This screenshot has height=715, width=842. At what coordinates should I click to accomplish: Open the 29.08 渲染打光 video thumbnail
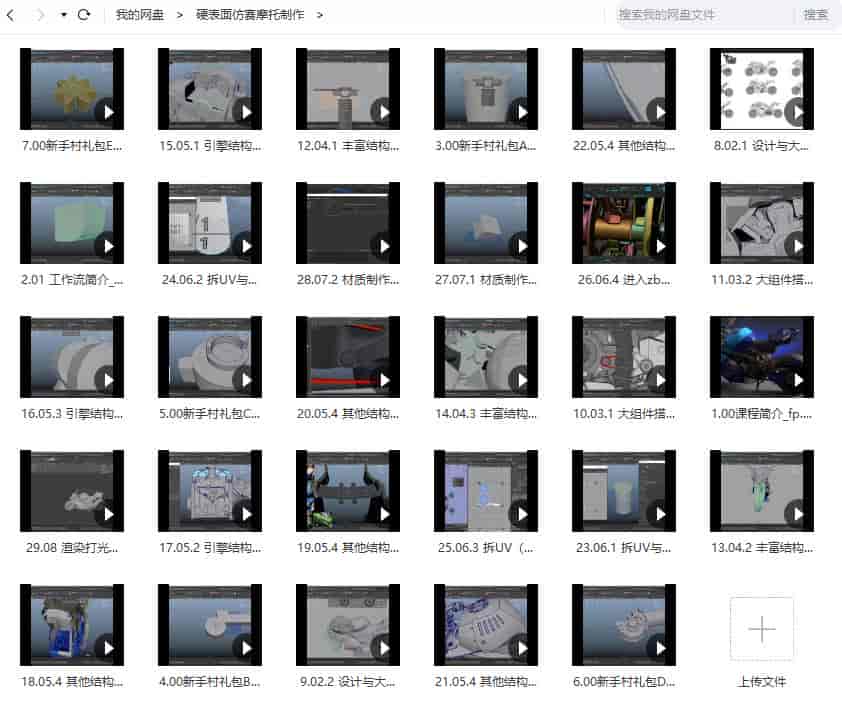pyautogui.click(x=71, y=490)
